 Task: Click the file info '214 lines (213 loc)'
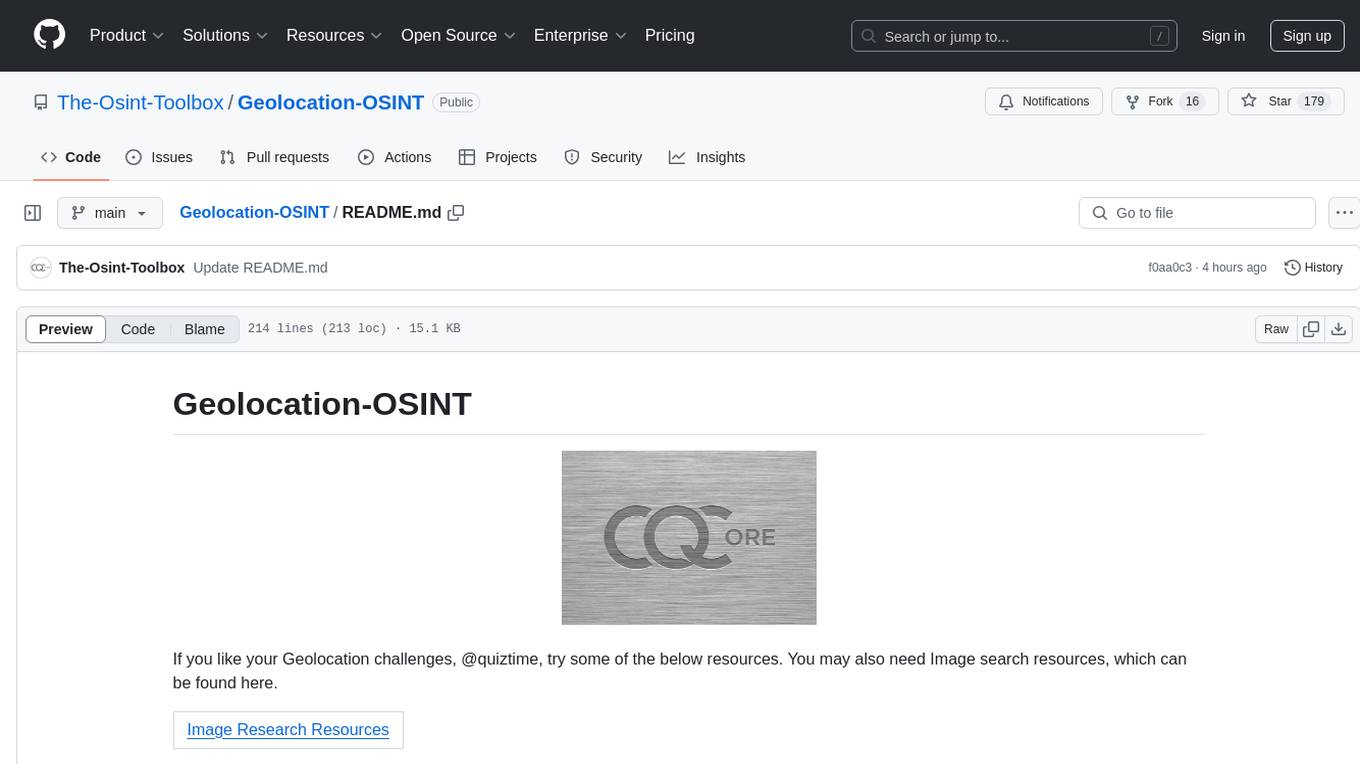(x=317, y=329)
